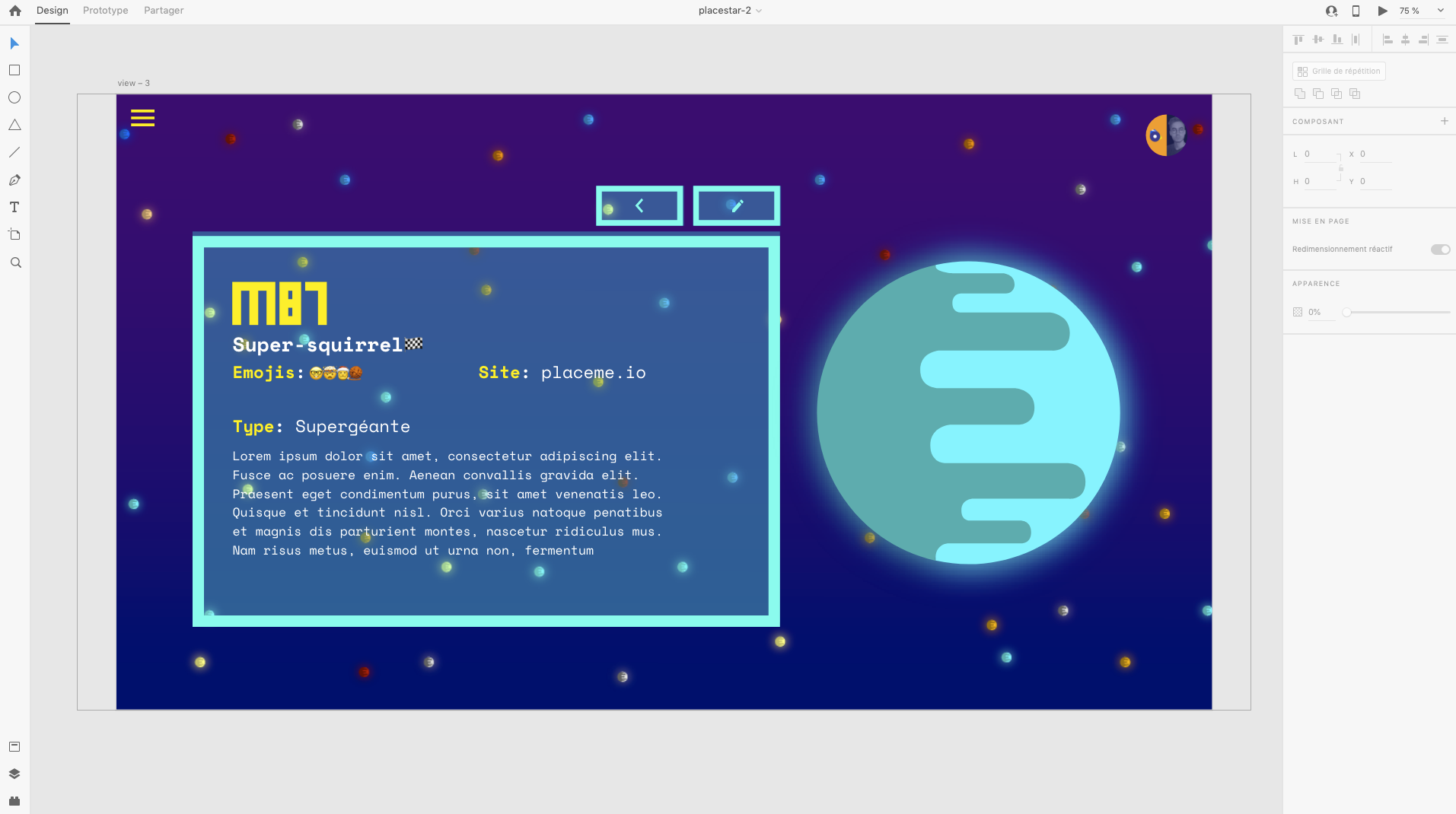1456x814 pixels.
Task: Click the height H input field
Action: coord(1321,182)
